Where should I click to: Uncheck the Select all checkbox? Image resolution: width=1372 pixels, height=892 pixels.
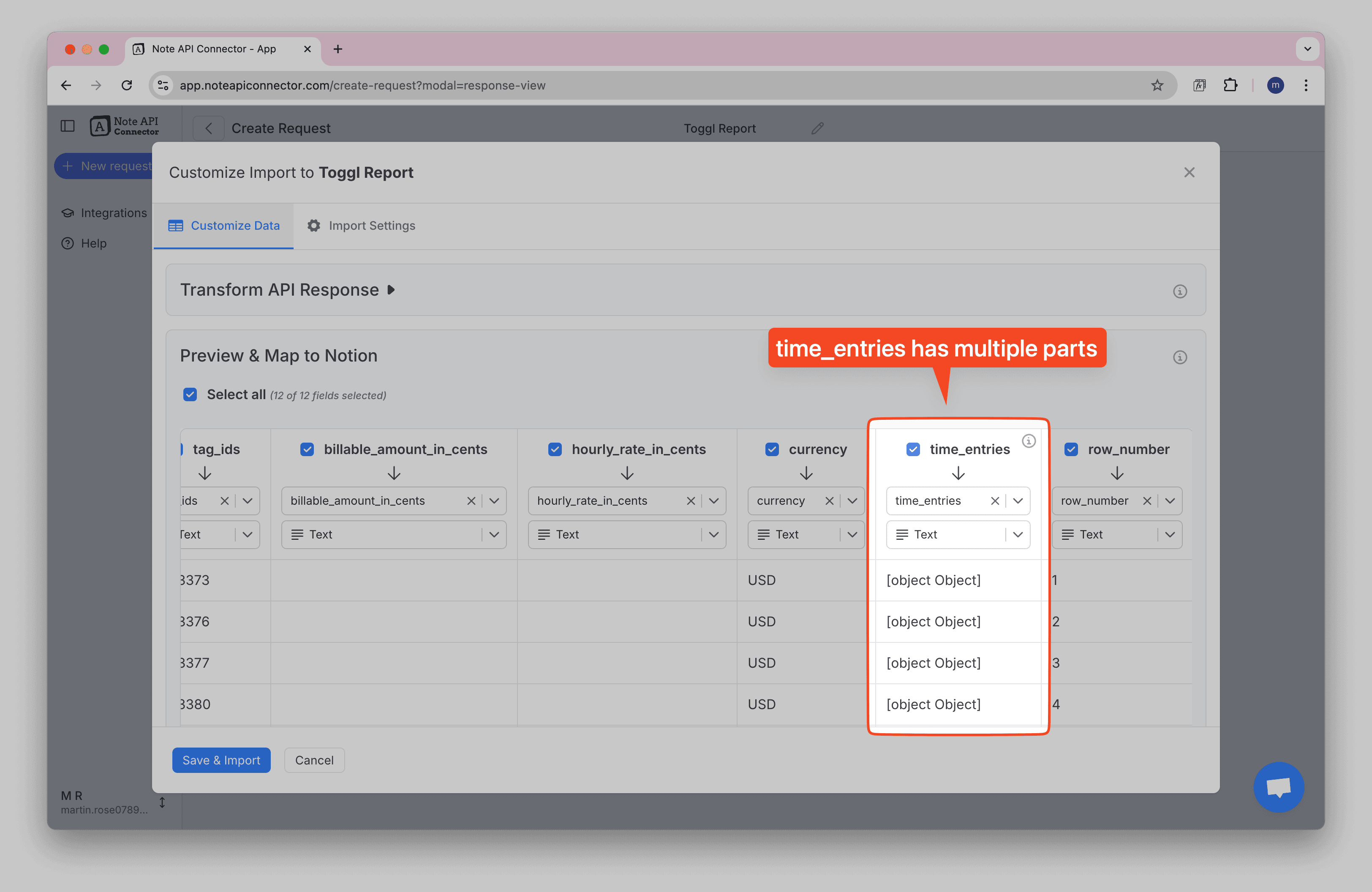[x=190, y=395]
